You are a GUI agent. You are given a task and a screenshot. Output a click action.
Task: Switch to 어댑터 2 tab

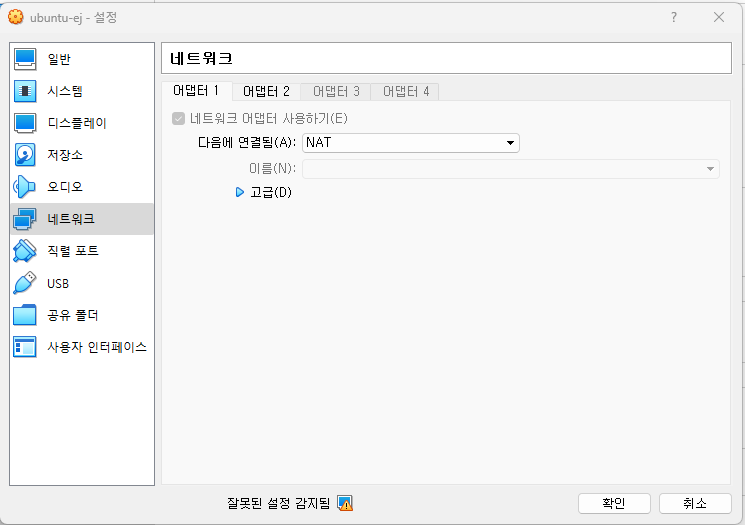point(266,91)
